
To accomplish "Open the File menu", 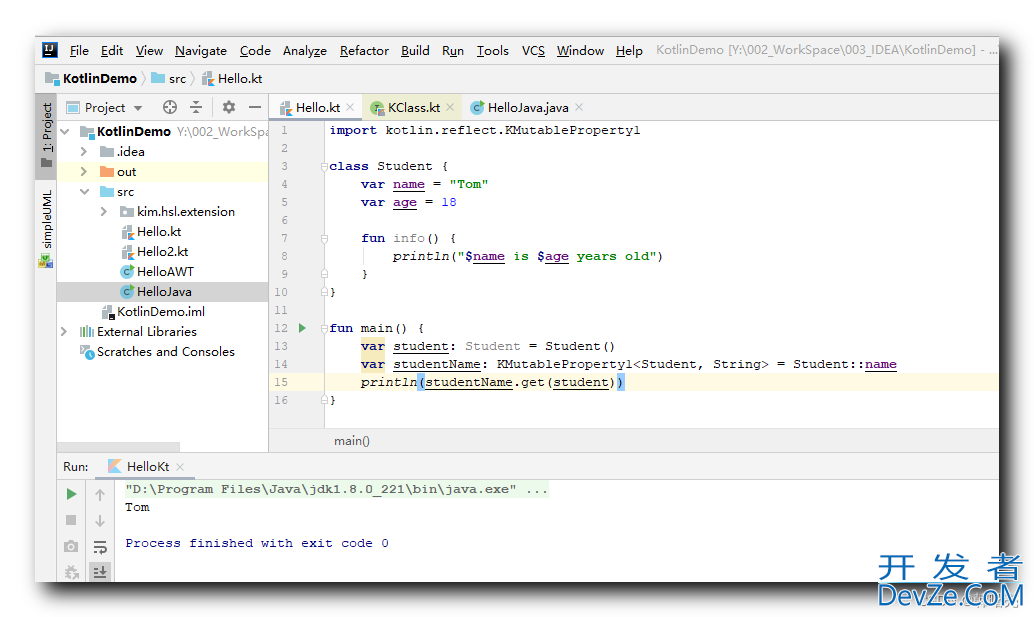I will 79,51.
